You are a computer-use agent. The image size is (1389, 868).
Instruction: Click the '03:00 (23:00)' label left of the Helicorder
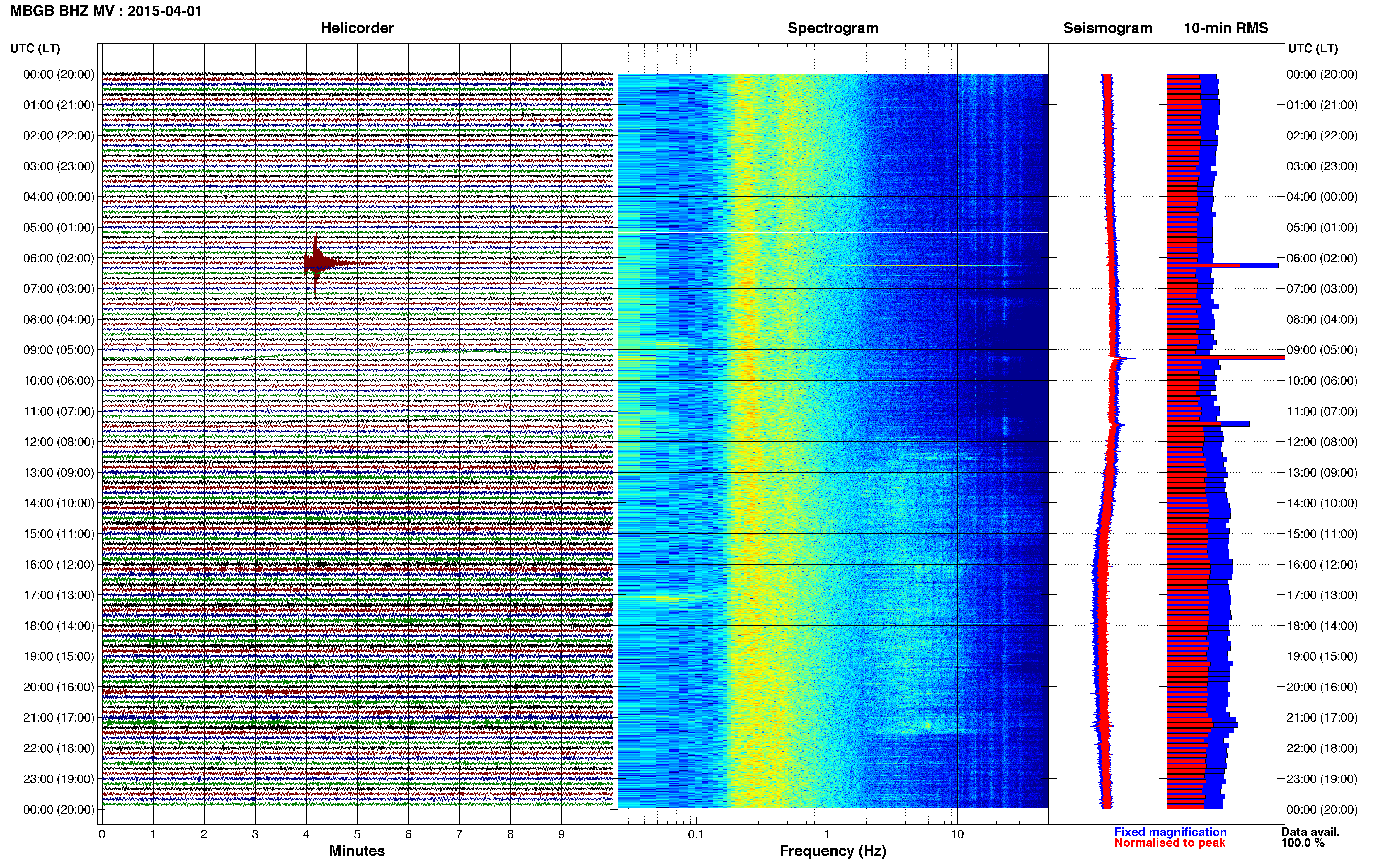[x=59, y=166]
